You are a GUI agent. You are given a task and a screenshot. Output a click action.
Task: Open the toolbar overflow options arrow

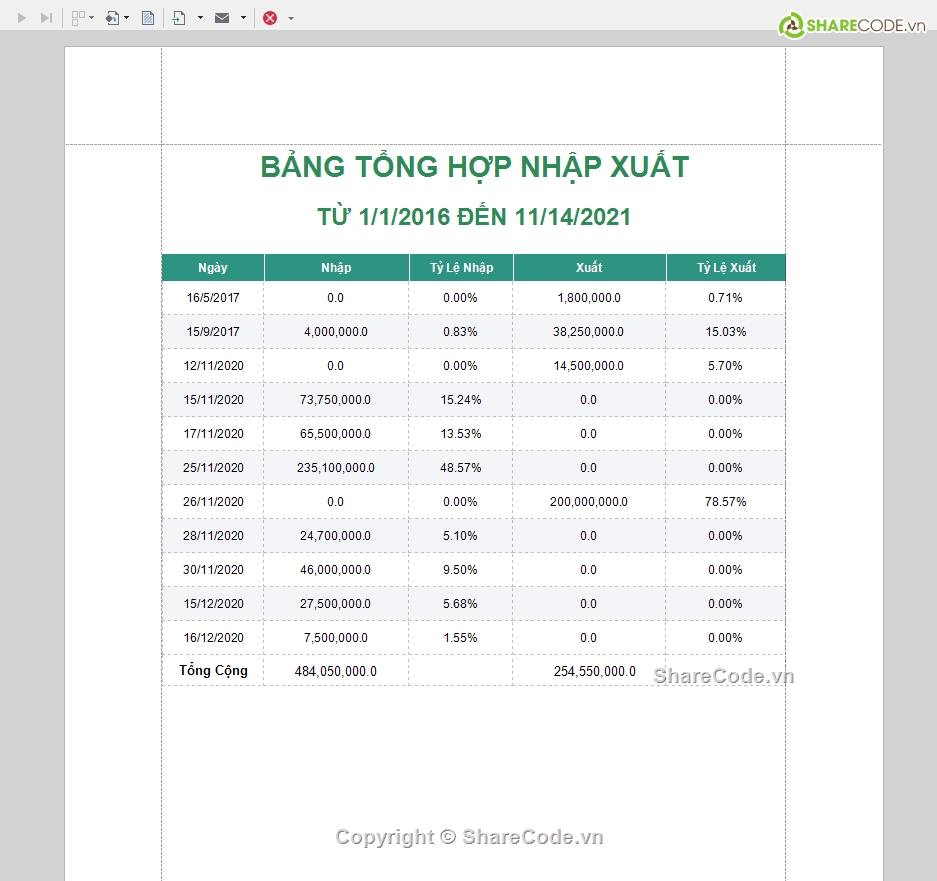pos(291,18)
